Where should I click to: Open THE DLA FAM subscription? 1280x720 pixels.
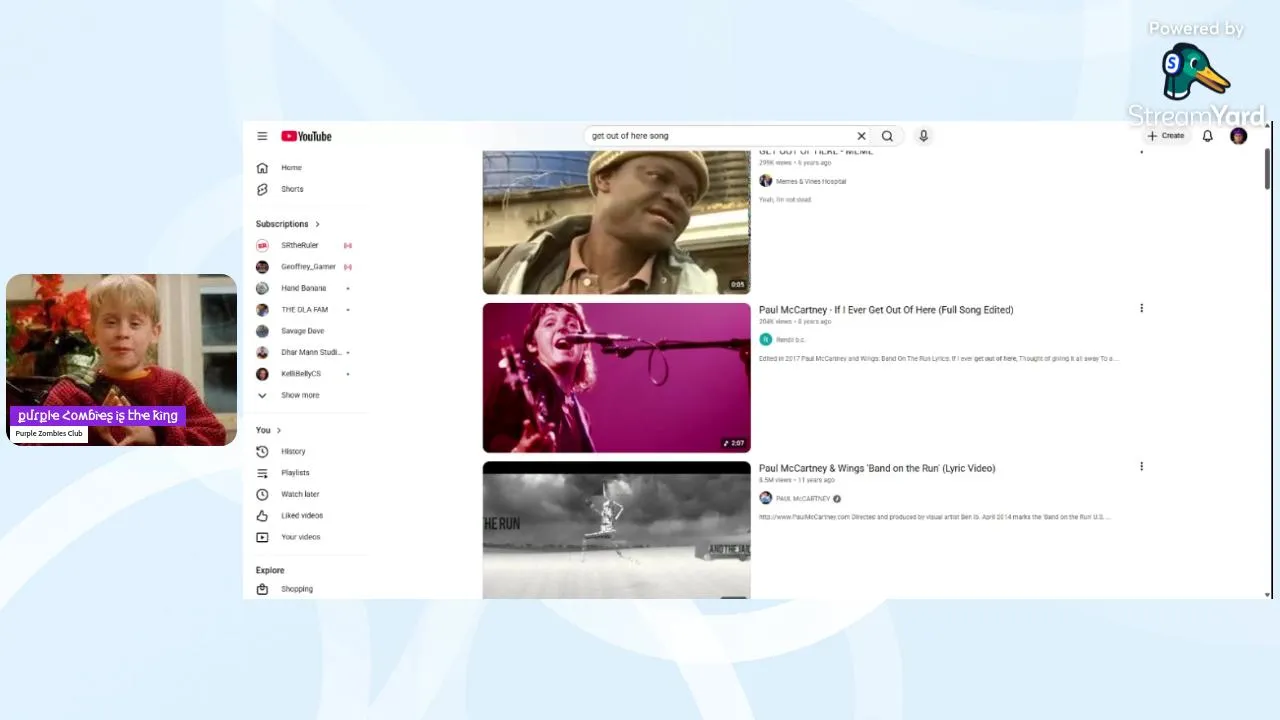tap(304, 310)
